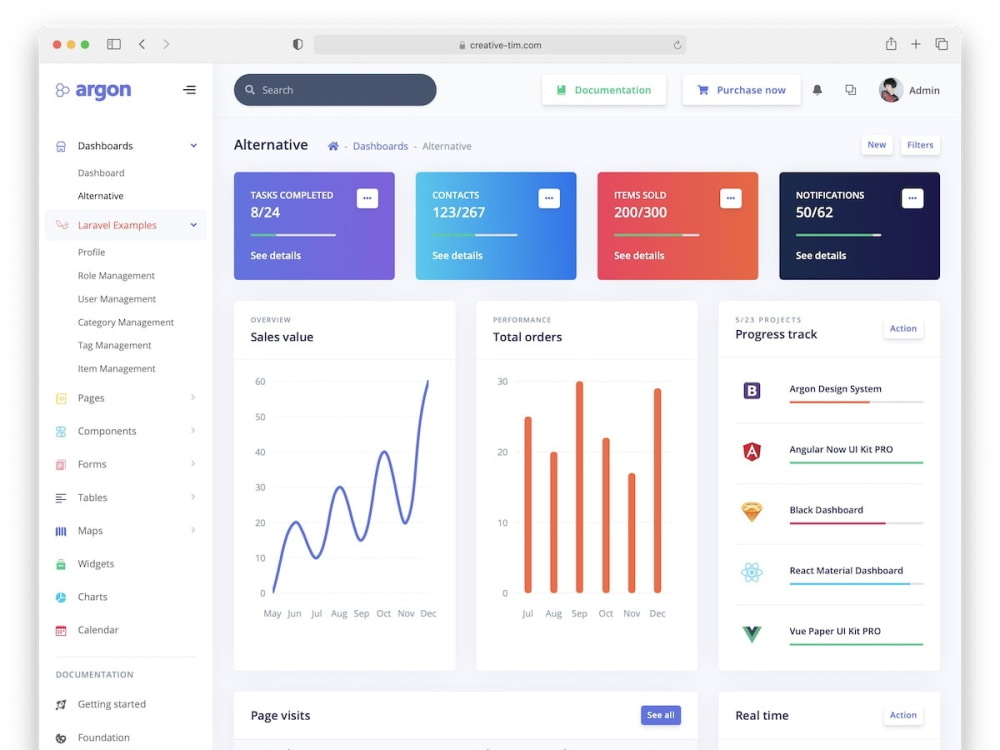Go back using browser back arrow

pyautogui.click(x=142, y=44)
